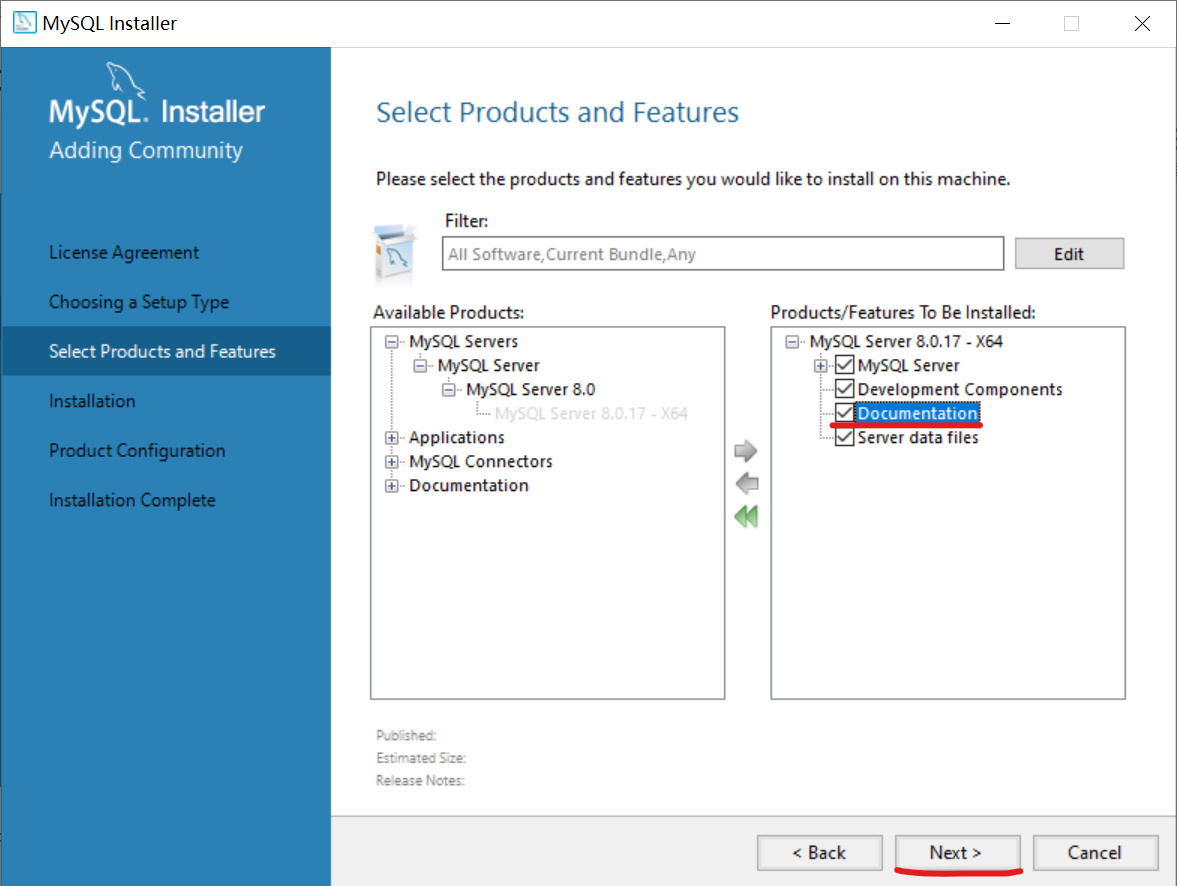Click the right arrow add-product icon
Viewport: 1177px width, 886px height.
tap(745, 451)
